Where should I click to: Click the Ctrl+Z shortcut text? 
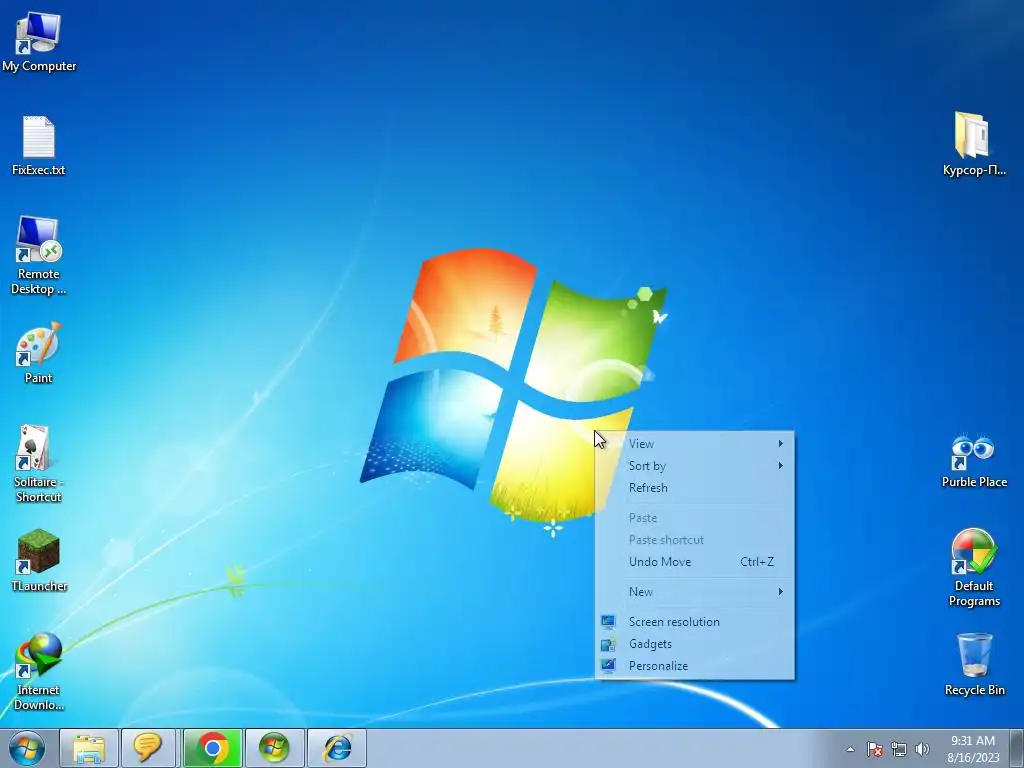pos(757,562)
